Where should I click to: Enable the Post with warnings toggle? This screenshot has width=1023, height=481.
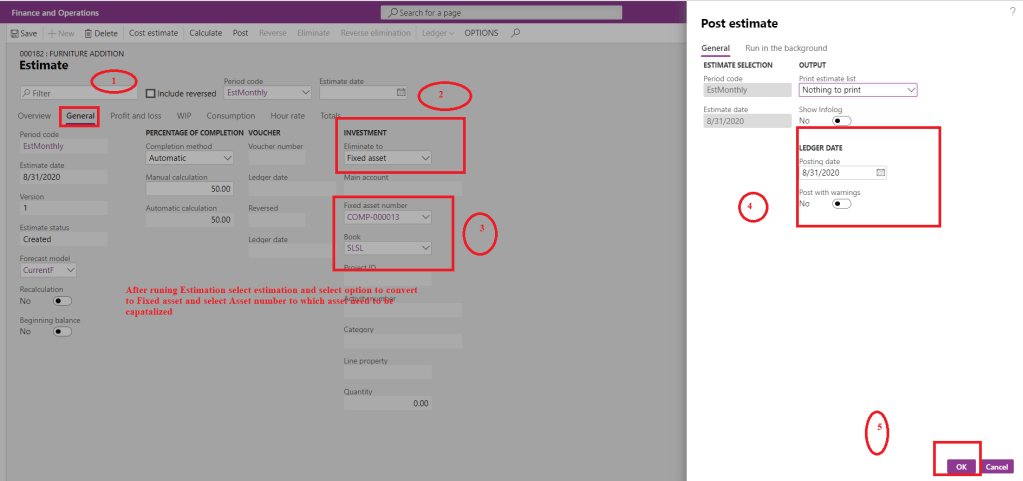click(840, 203)
